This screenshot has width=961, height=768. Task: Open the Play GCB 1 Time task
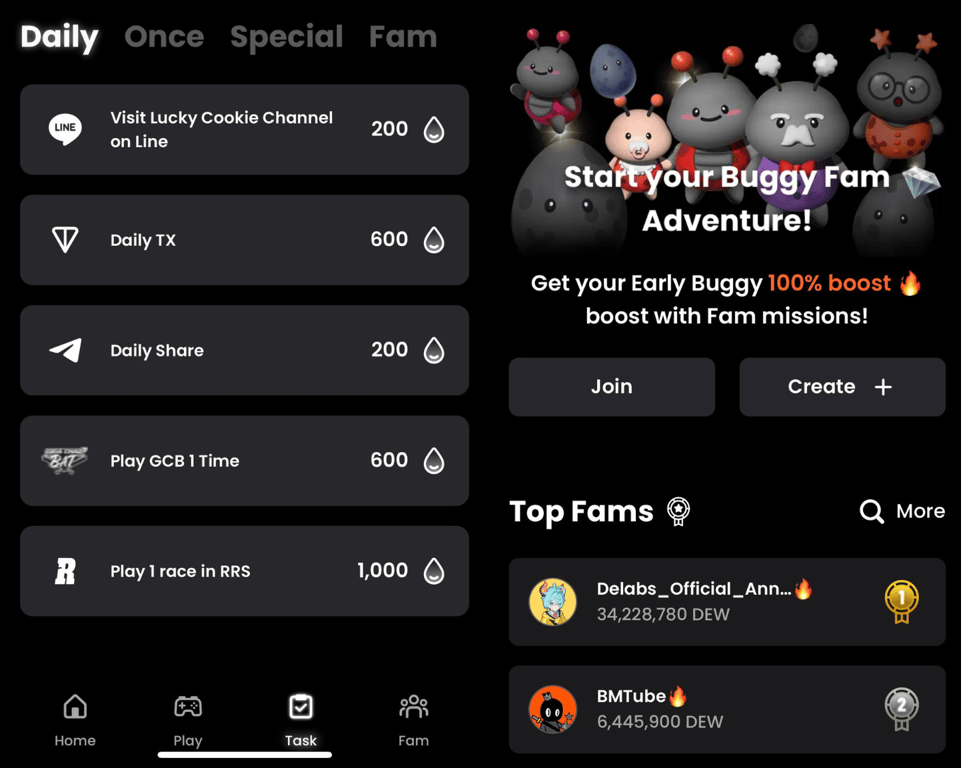coord(245,460)
